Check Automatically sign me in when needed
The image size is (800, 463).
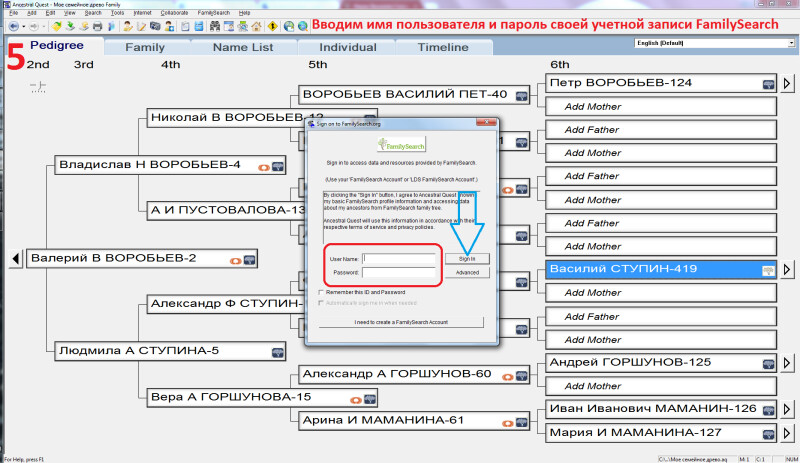coord(321,303)
